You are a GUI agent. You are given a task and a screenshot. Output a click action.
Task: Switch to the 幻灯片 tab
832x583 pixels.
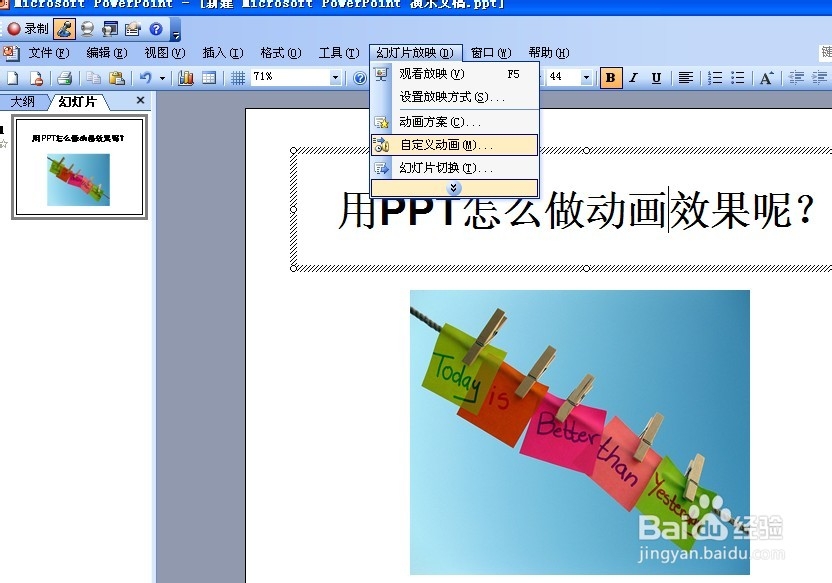[78, 101]
